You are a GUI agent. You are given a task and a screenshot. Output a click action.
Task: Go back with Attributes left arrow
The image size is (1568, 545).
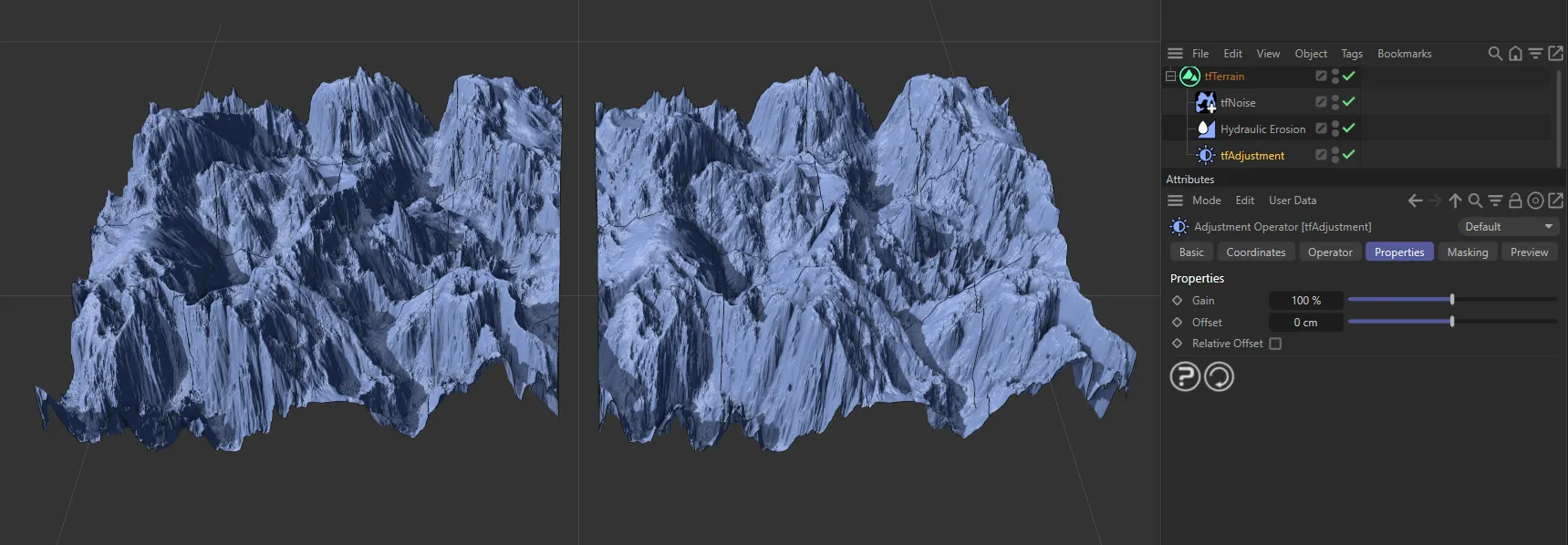[1415, 201]
